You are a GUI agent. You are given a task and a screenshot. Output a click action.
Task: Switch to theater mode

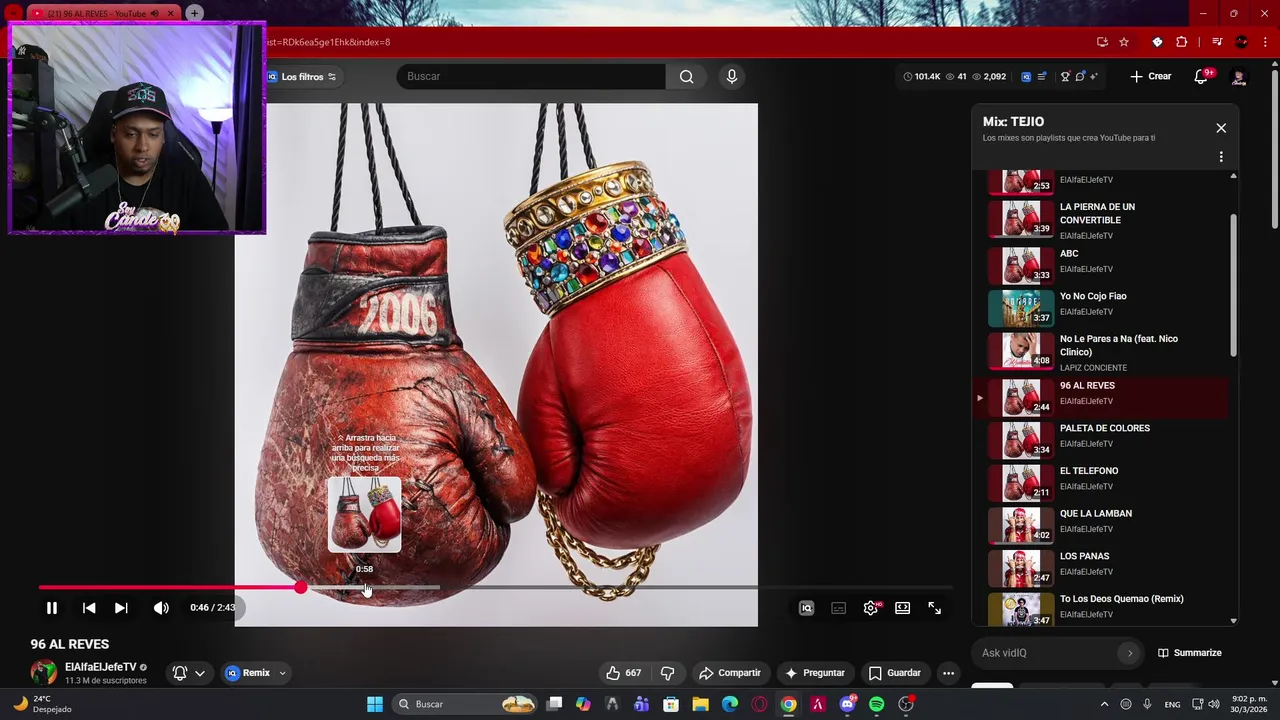pos(903,608)
